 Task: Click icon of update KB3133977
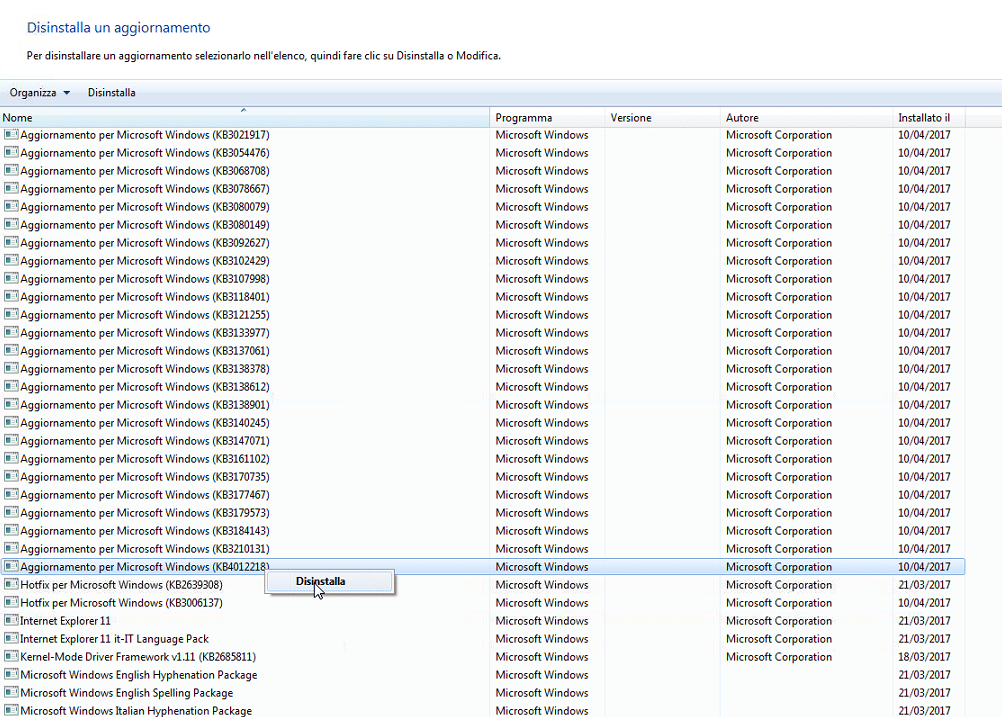(11, 332)
